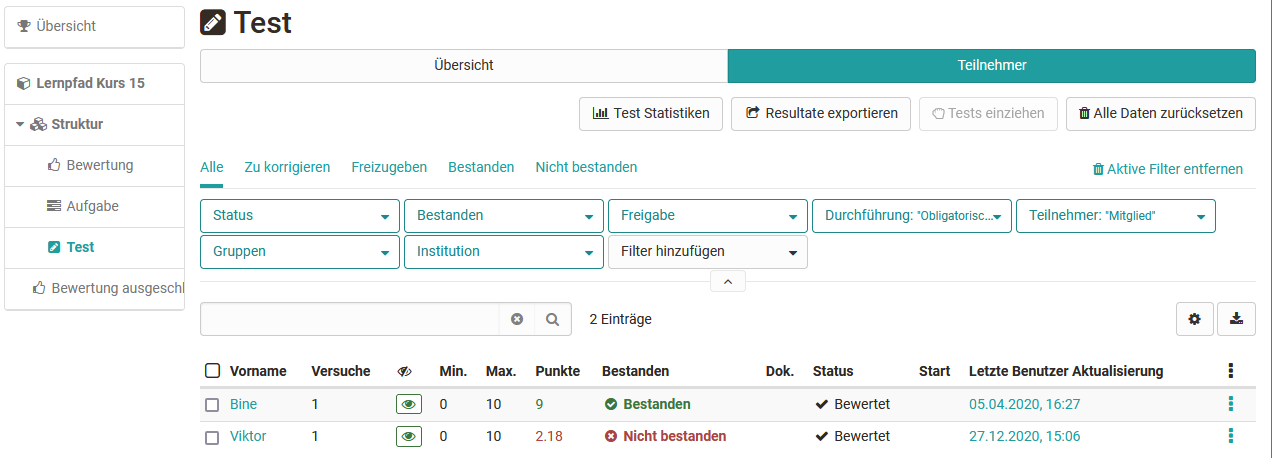Open the Status filter dropdown
The image size is (1272, 458).
click(300, 216)
